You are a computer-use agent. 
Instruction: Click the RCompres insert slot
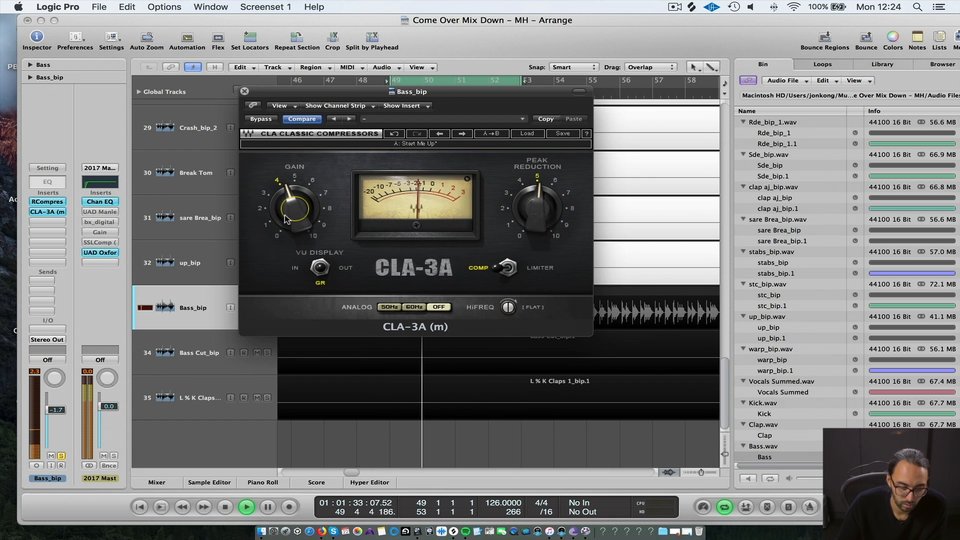pyautogui.click(x=47, y=201)
